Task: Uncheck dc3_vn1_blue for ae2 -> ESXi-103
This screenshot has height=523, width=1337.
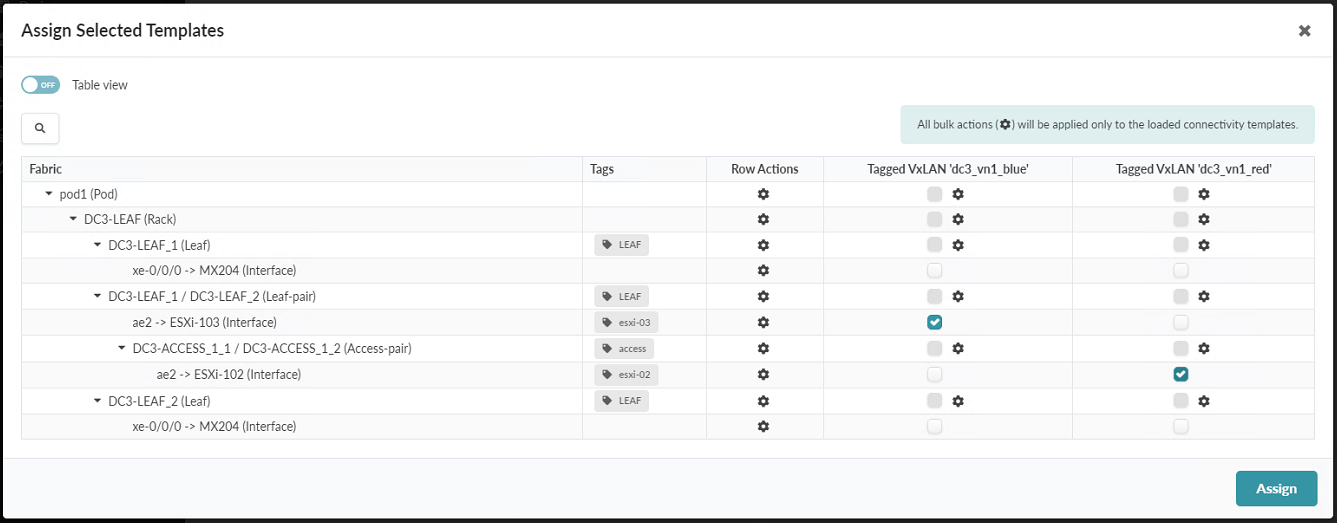Action: tap(934, 322)
